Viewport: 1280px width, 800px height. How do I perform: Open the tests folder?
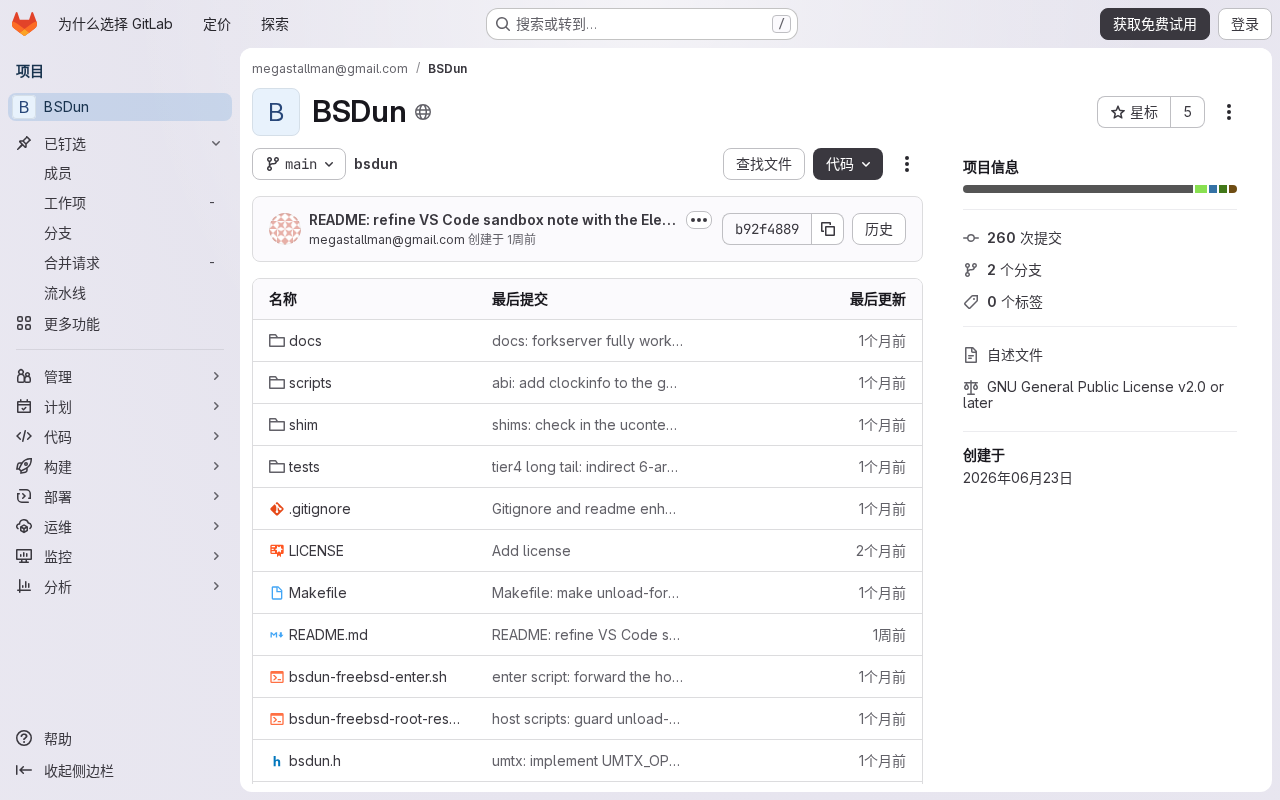[304, 467]
